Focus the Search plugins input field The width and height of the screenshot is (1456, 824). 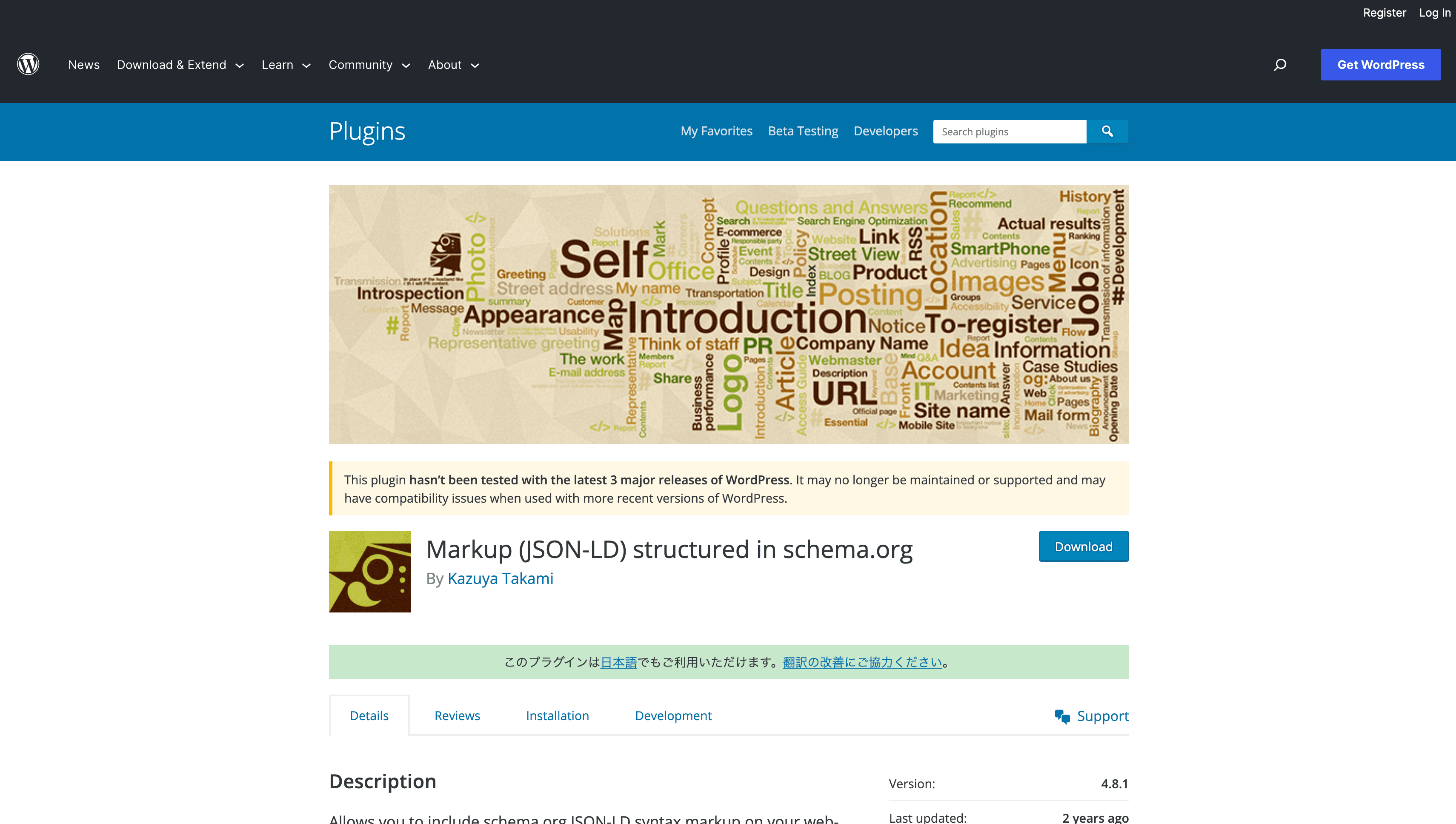pyautogui.click(x=1010, y=131)
